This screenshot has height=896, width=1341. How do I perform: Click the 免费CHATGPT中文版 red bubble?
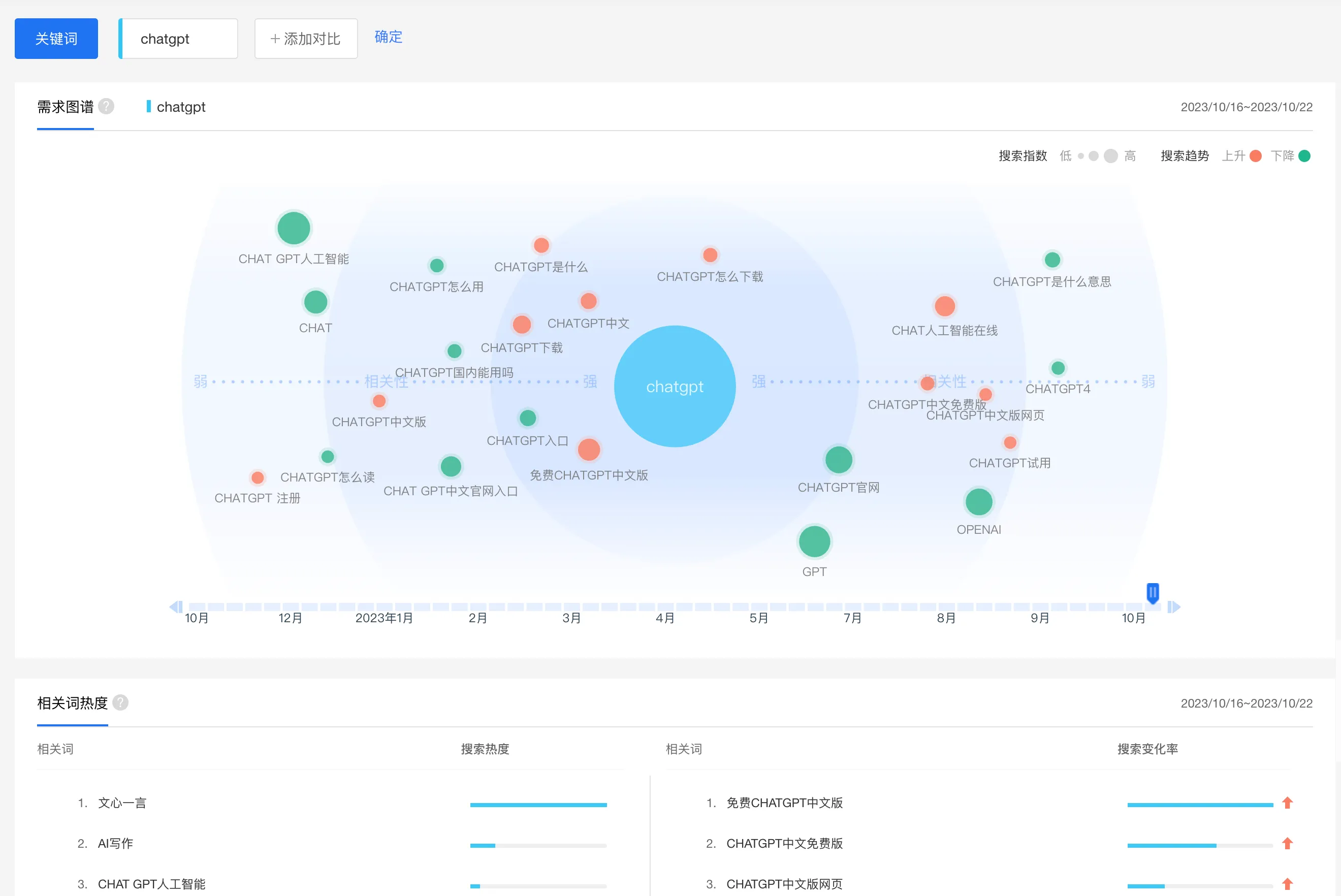tap(589, 450)
